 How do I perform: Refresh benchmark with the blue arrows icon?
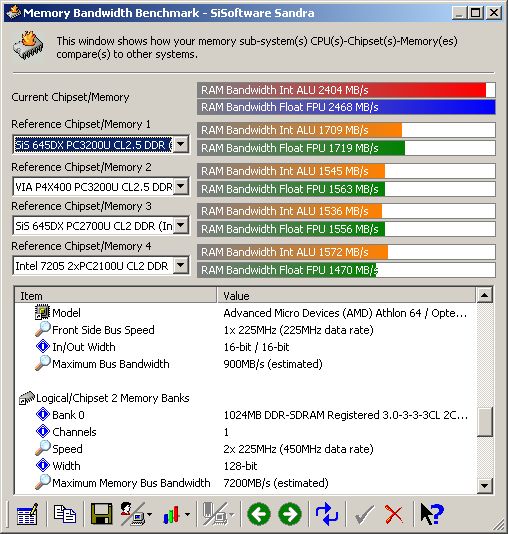pos(327,514)
